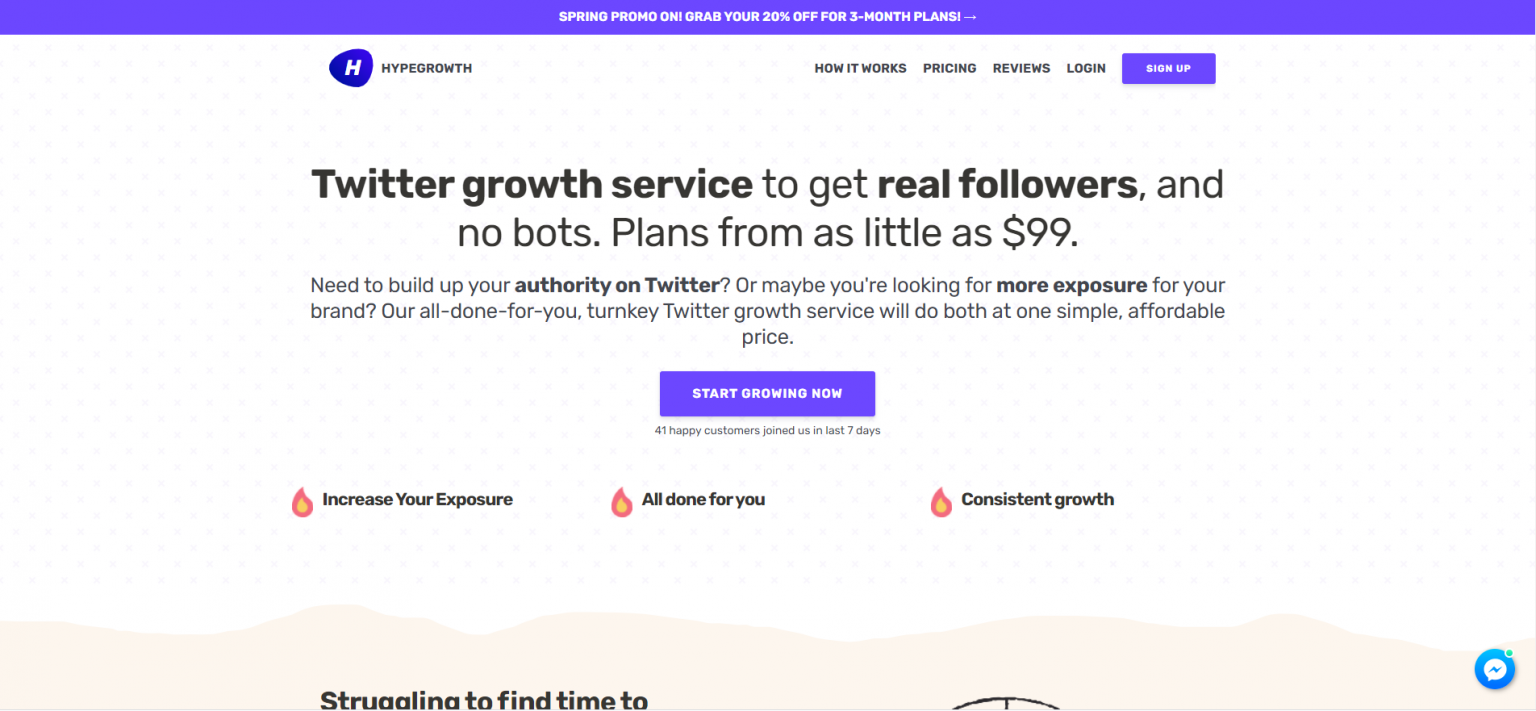Image resolution: width=1536 pixels, height=711 pixels.
Task: Click the flame icon next to All done for you
Action: point(622,500)
